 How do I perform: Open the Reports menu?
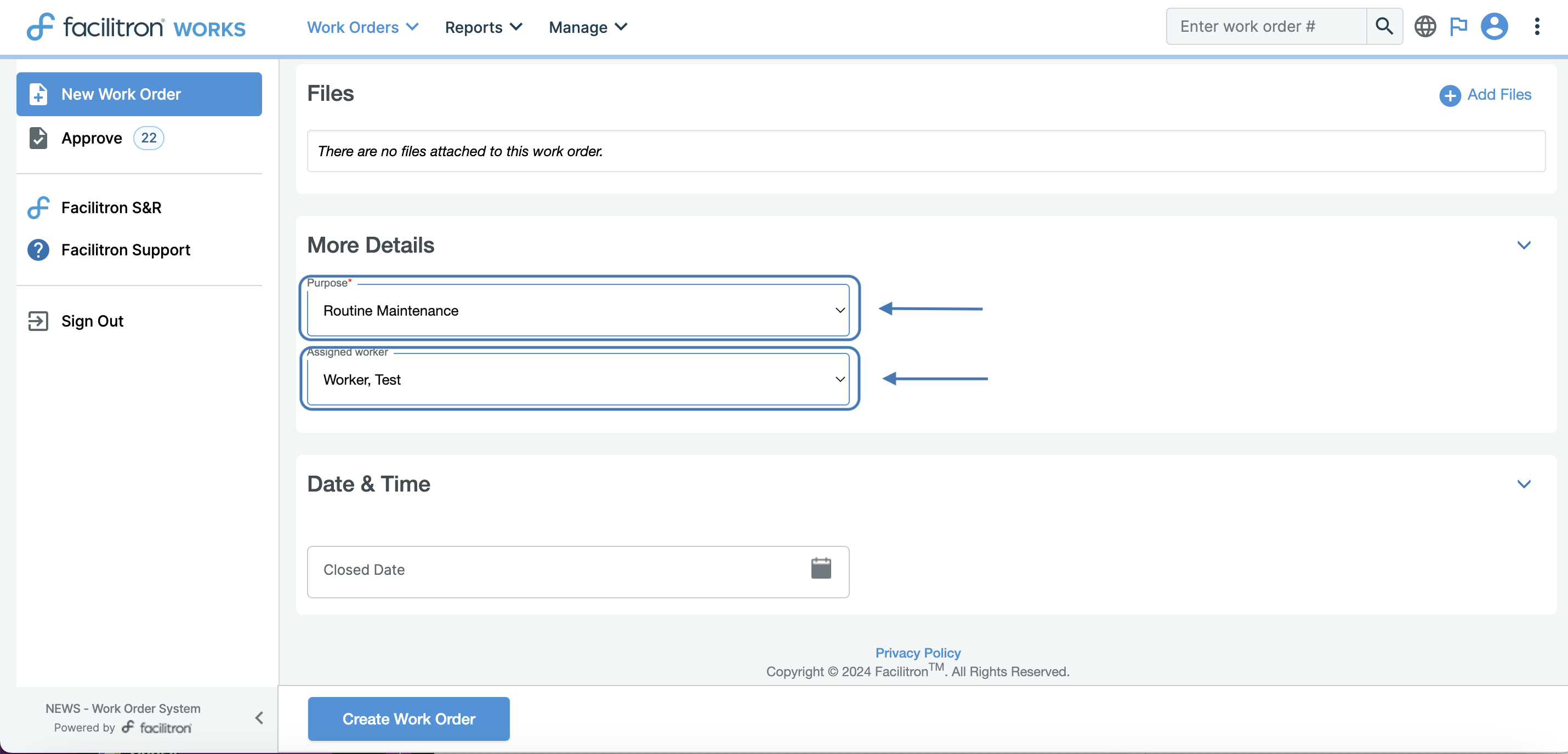(x=484, y=27)
